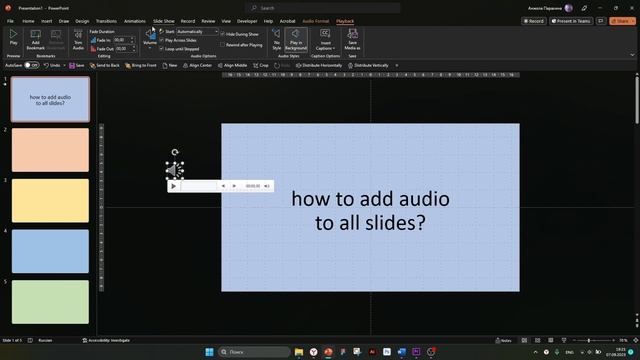Viewport: 640px width, 360px height.
Task: Skip backward in the audio player bar
Action: pos(223,186)
